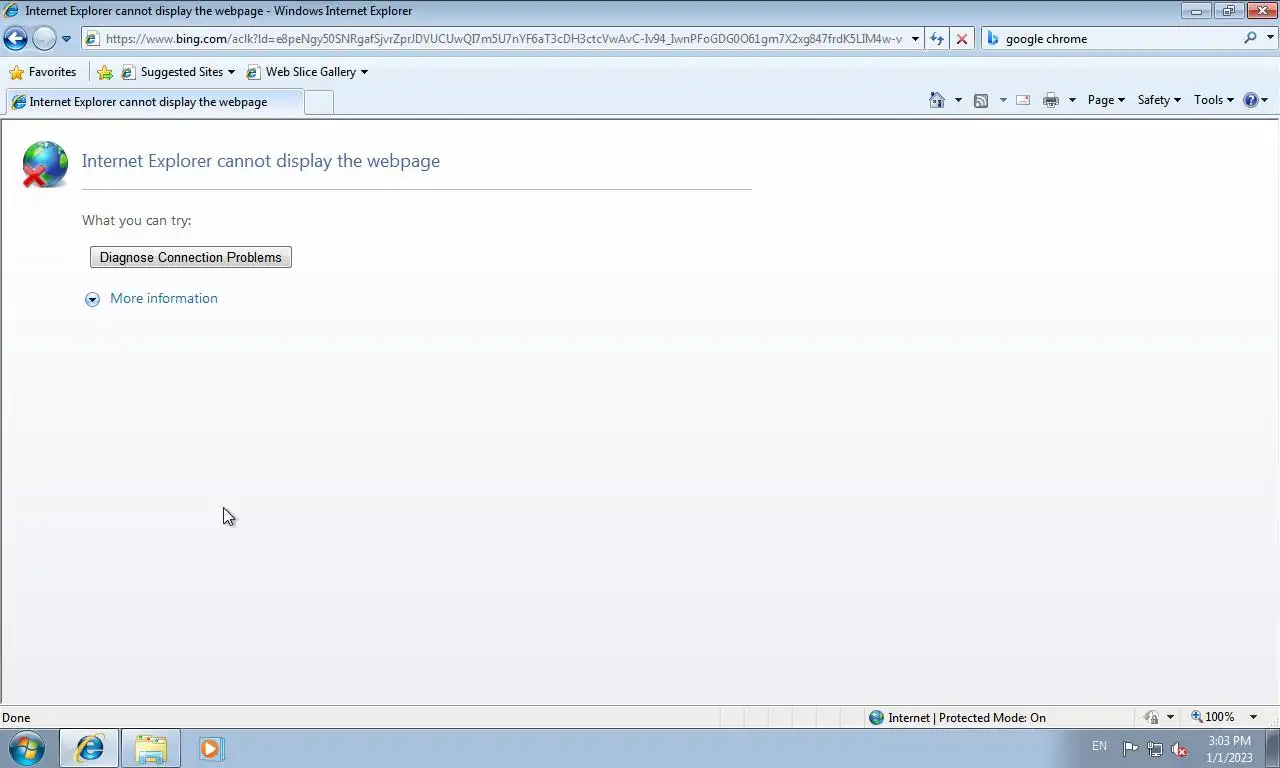Click the Add to Favorites Bar icon
Screen dimensions: 1280x768
click(x=105, y=72)
